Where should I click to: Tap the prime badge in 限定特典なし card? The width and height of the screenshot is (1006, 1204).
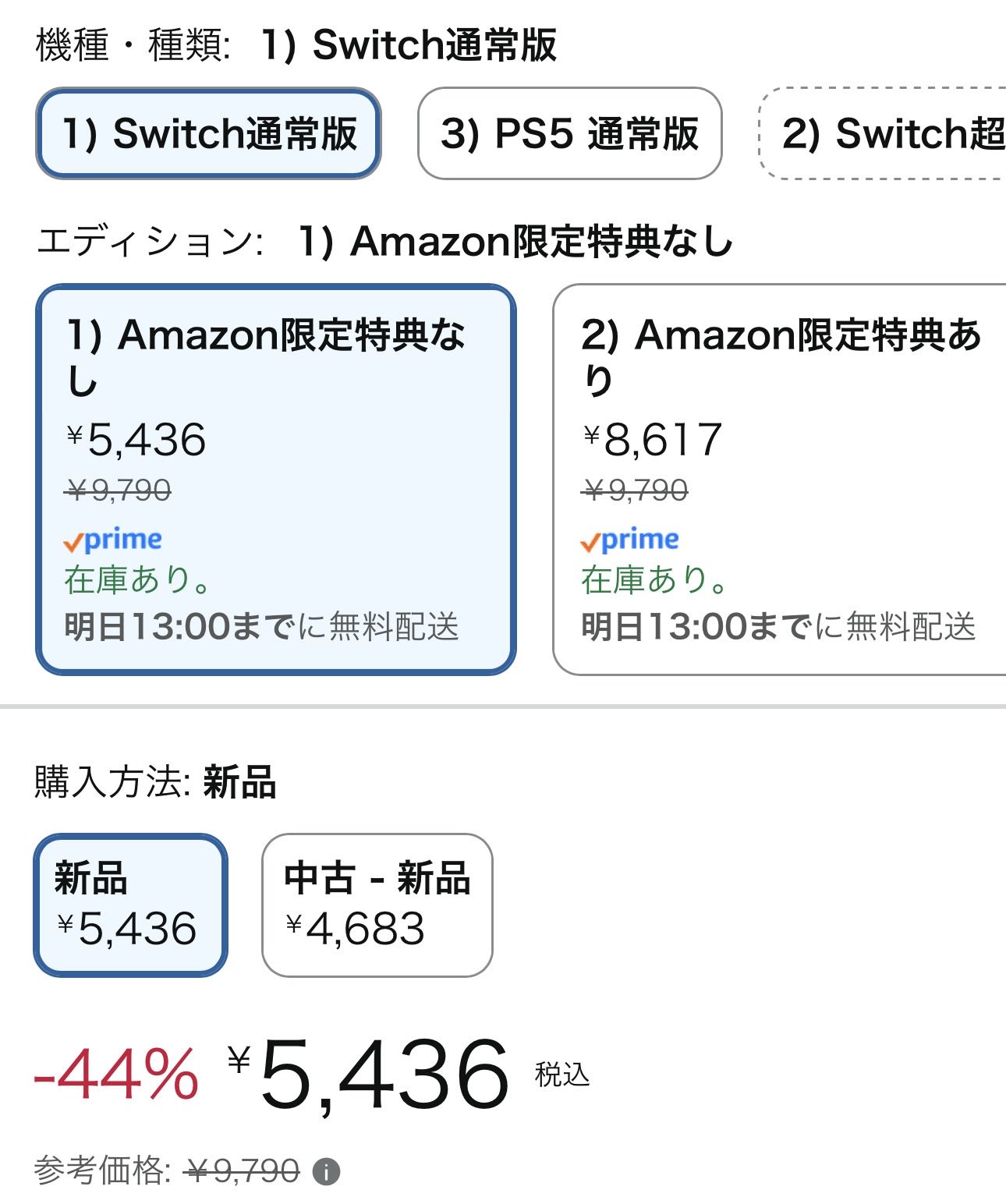(x=113, y=540)
